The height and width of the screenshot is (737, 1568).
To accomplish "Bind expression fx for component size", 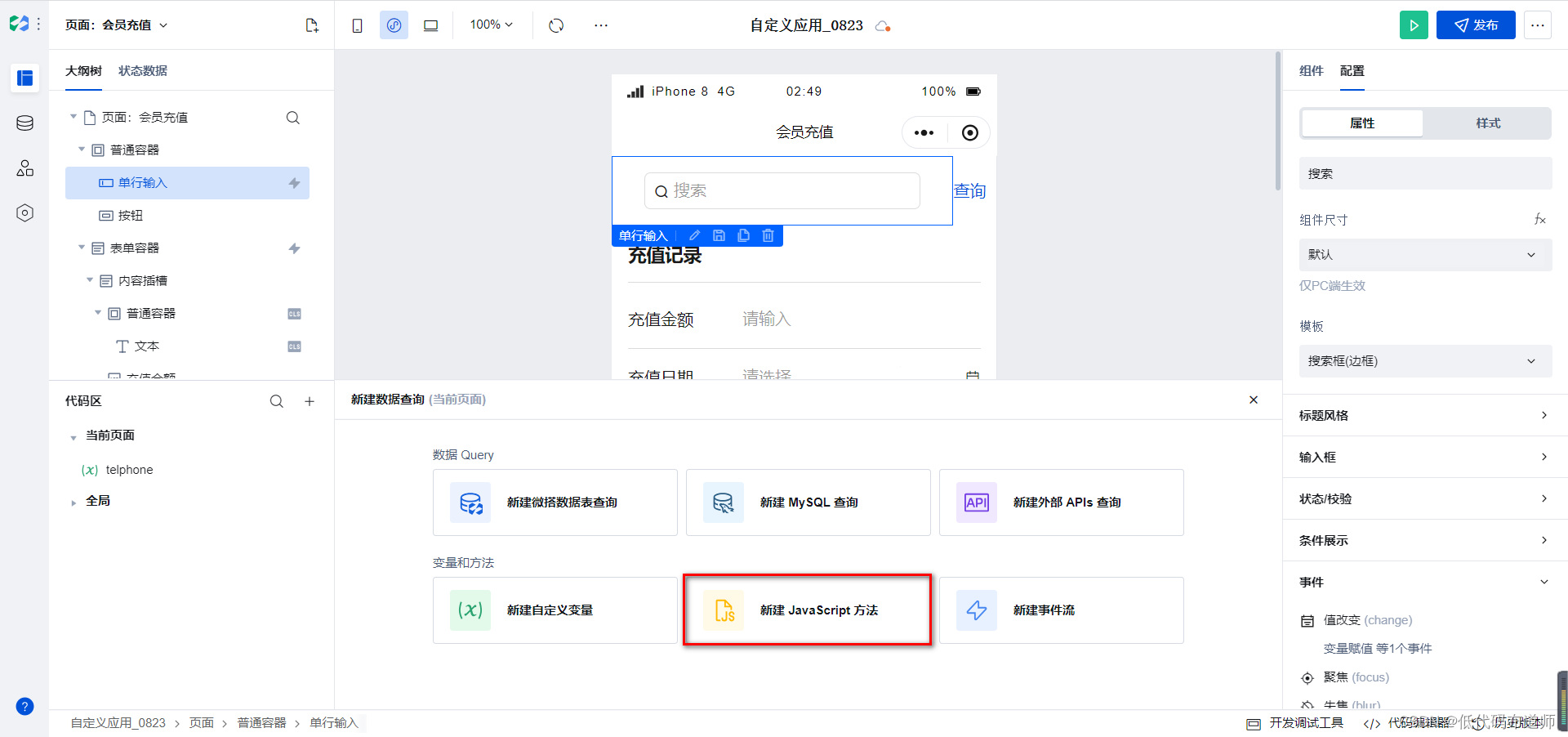I will pos(1539,219).
